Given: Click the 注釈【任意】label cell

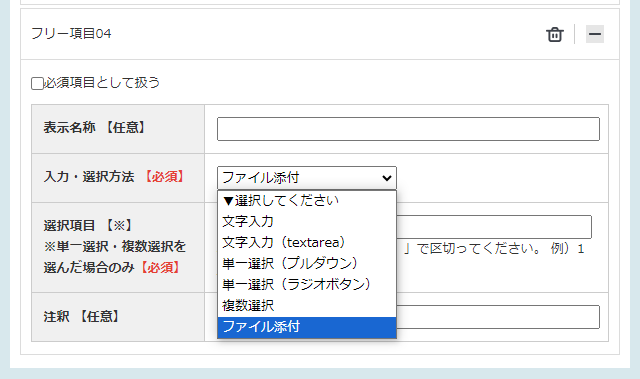Looking at the screenshot, I should click(118, 317).
